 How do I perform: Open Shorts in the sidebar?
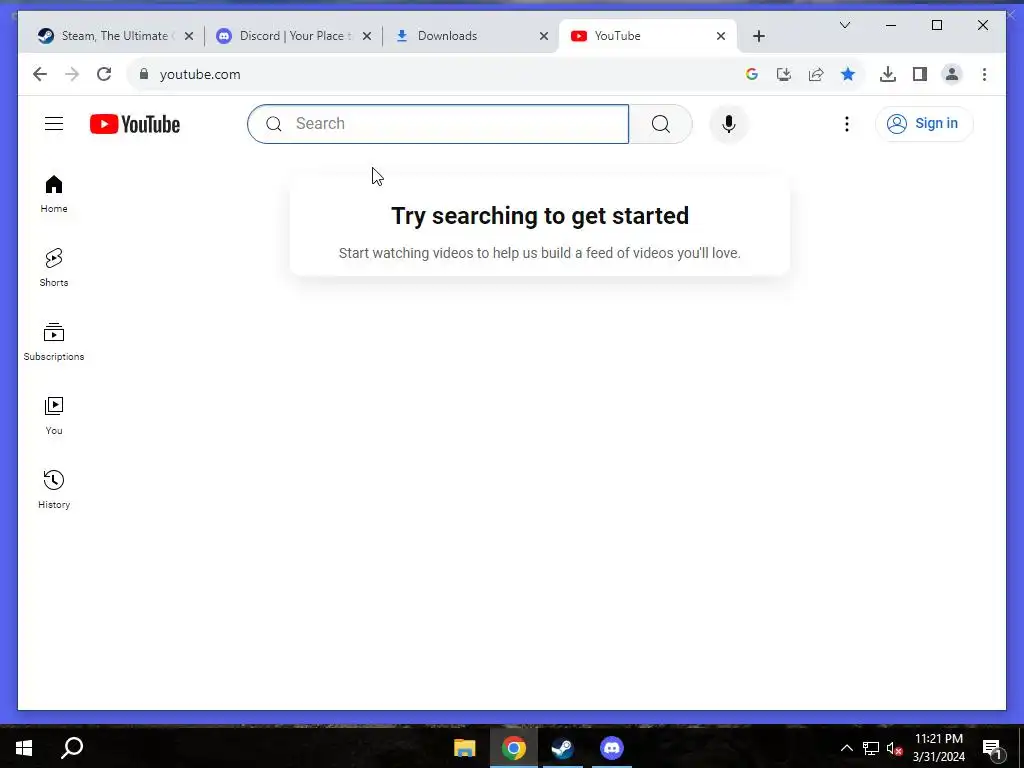pos(54,267)
